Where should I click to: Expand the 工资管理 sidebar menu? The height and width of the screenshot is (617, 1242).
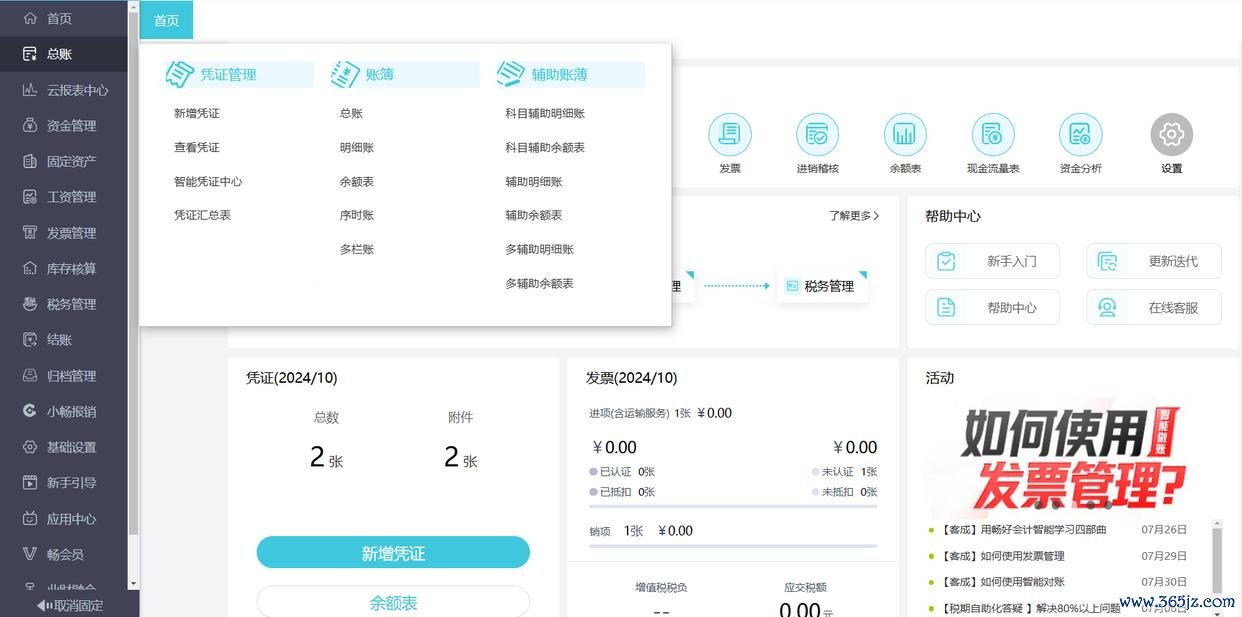[70, 197]
